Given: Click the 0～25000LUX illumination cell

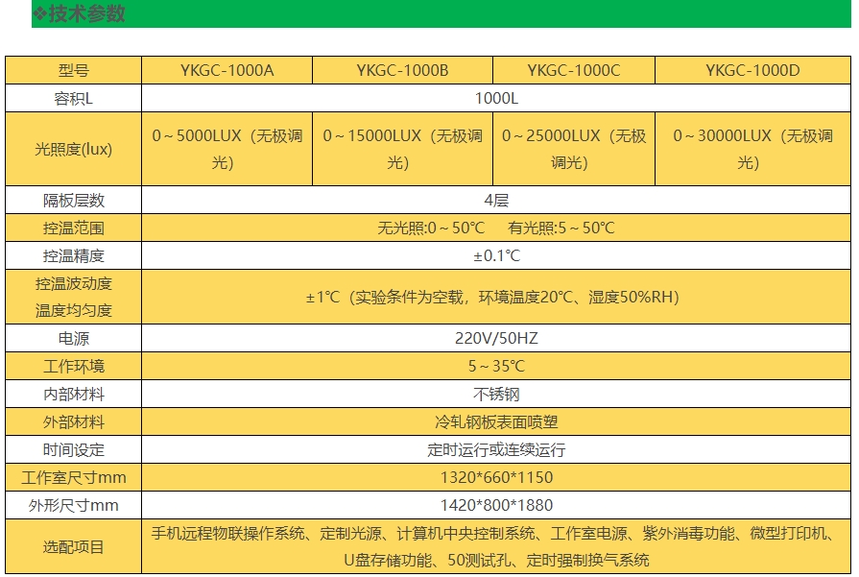Looking at the screenshot, I should (574, 149).
